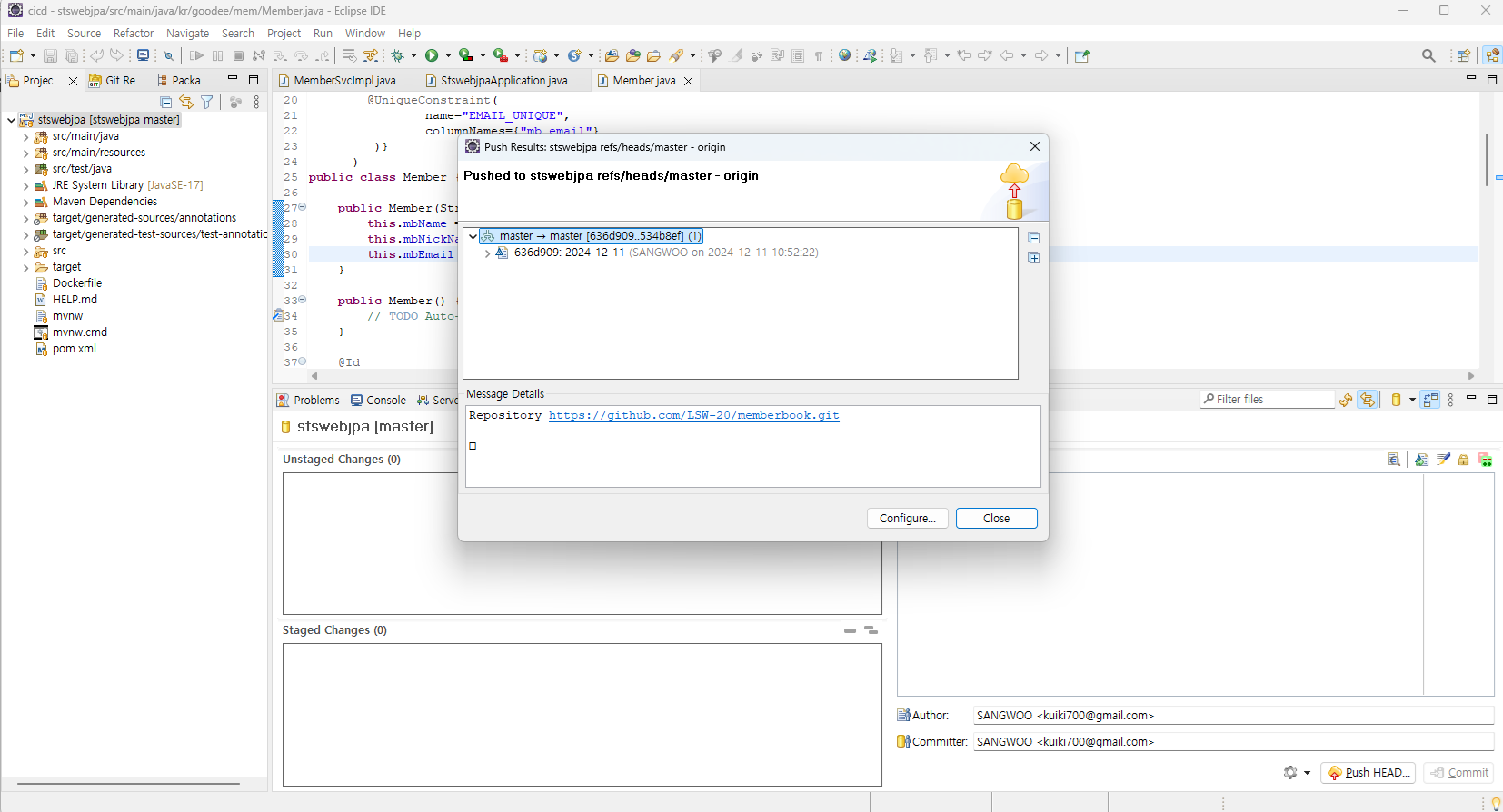Image resolution: width=1503 pixels, height=812 pixels.
Task: Switch to the Java EE perspective icon
Action: [1492, 55]
